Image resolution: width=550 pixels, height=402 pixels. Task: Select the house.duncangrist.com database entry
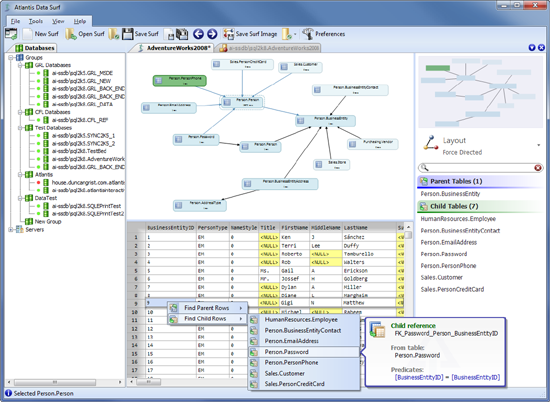(x=88, y=182)
